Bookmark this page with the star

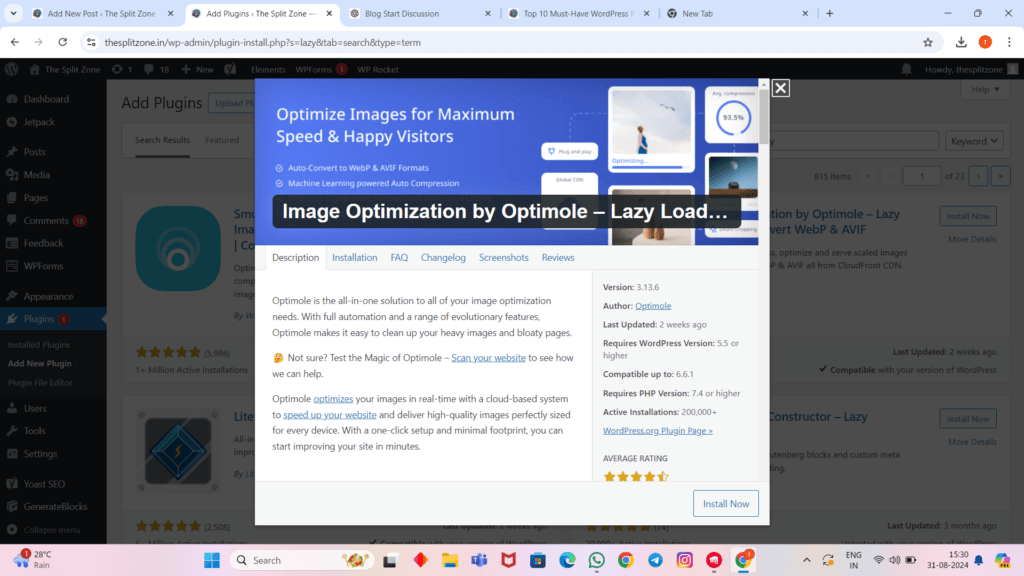coord(928,42)
